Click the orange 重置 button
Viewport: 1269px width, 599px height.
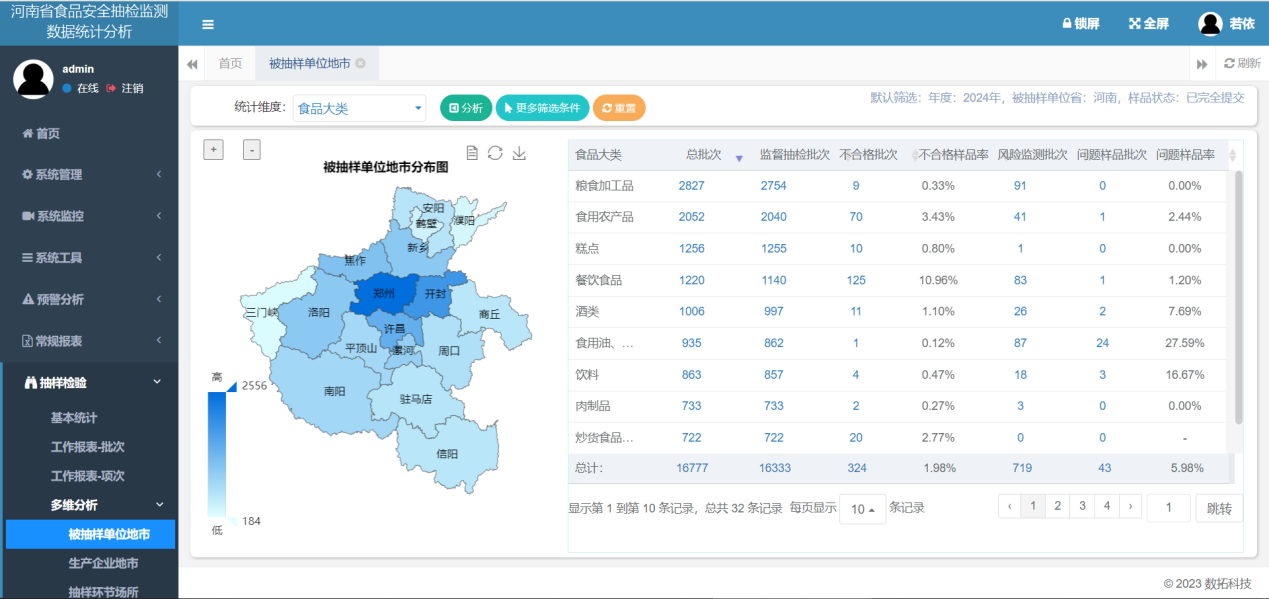tap(619, 108)
